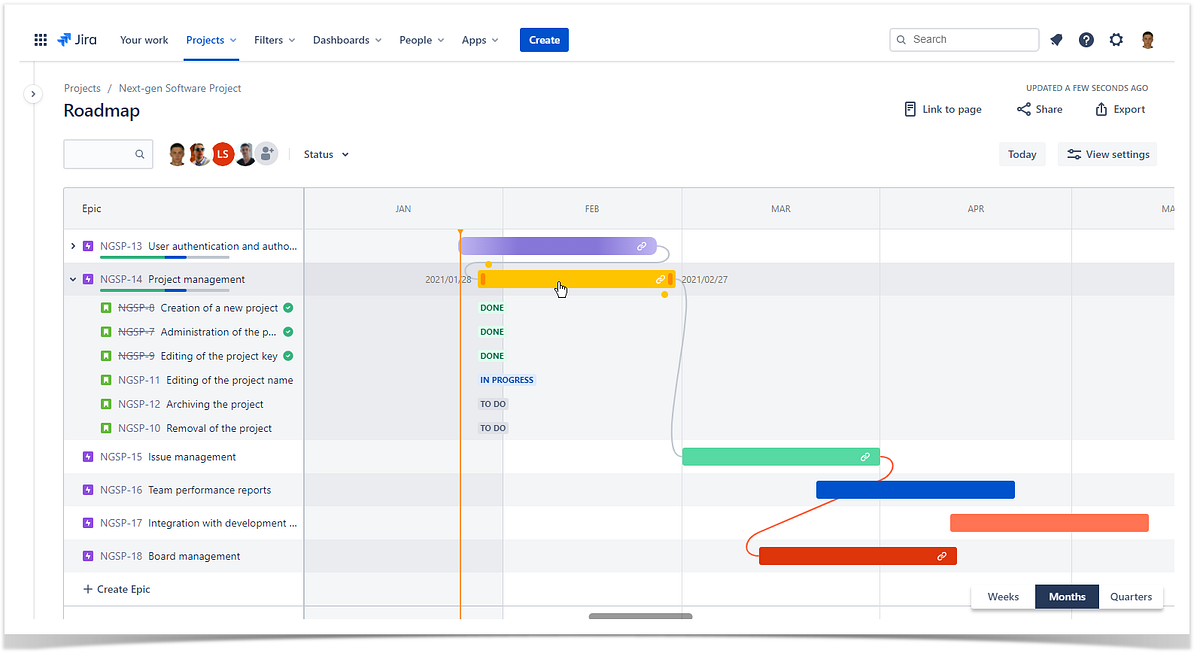Image resolution: width=1200 pixels, height=656 pixels.
Task: Switch the timeline to Weeks view
Action: [1003, 596]
